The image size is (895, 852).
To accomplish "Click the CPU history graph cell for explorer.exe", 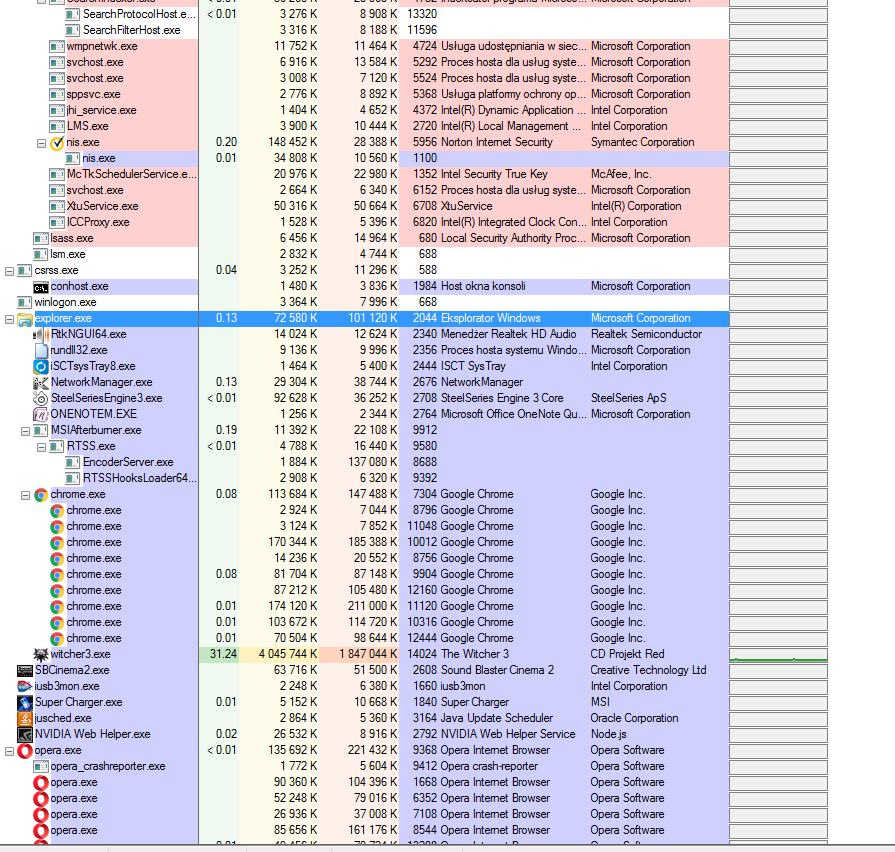I will [x=779, y=319].
